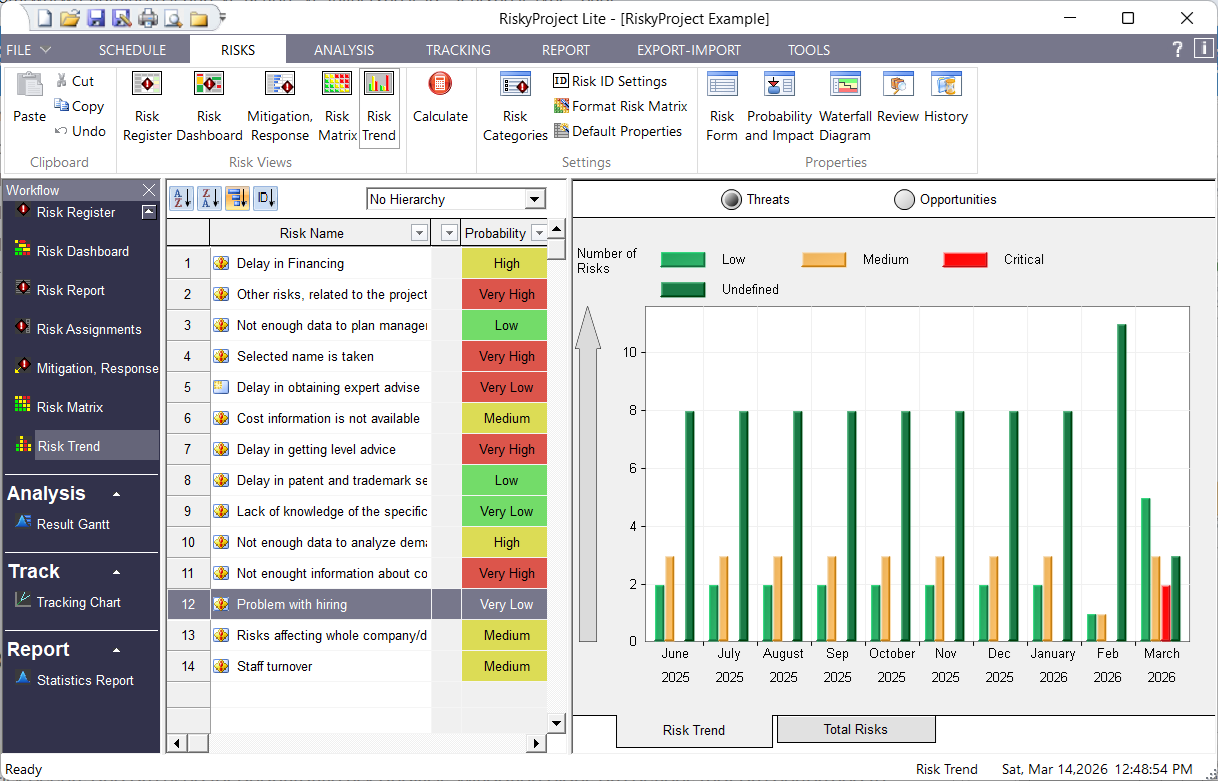Collapse the Analysis workflow section
Screen dimensions: 1218x781
[x=116, y=494]
